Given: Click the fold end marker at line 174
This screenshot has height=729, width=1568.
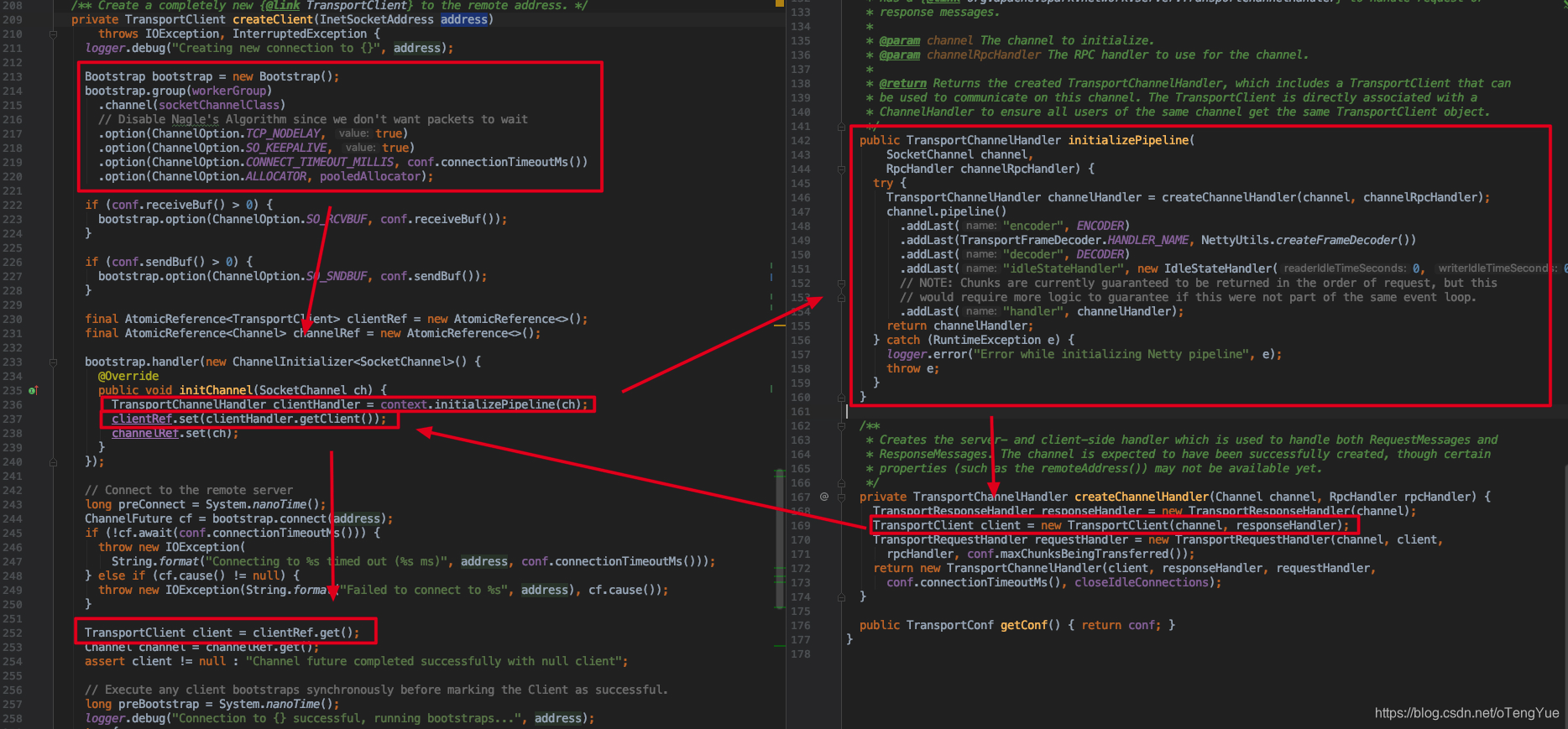Looking at the screenshot, I should click(x=841, y=596).
